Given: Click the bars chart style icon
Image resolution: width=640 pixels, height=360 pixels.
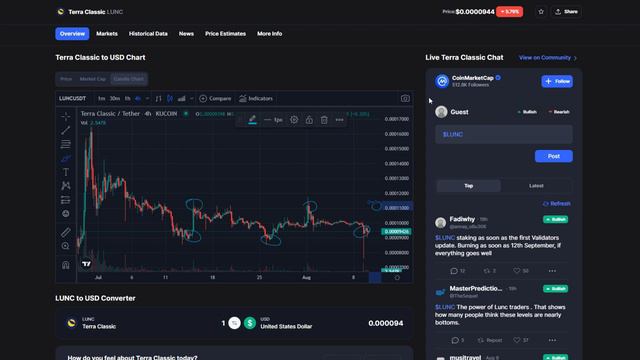Looking at the screenshot, I should [158, 98].
